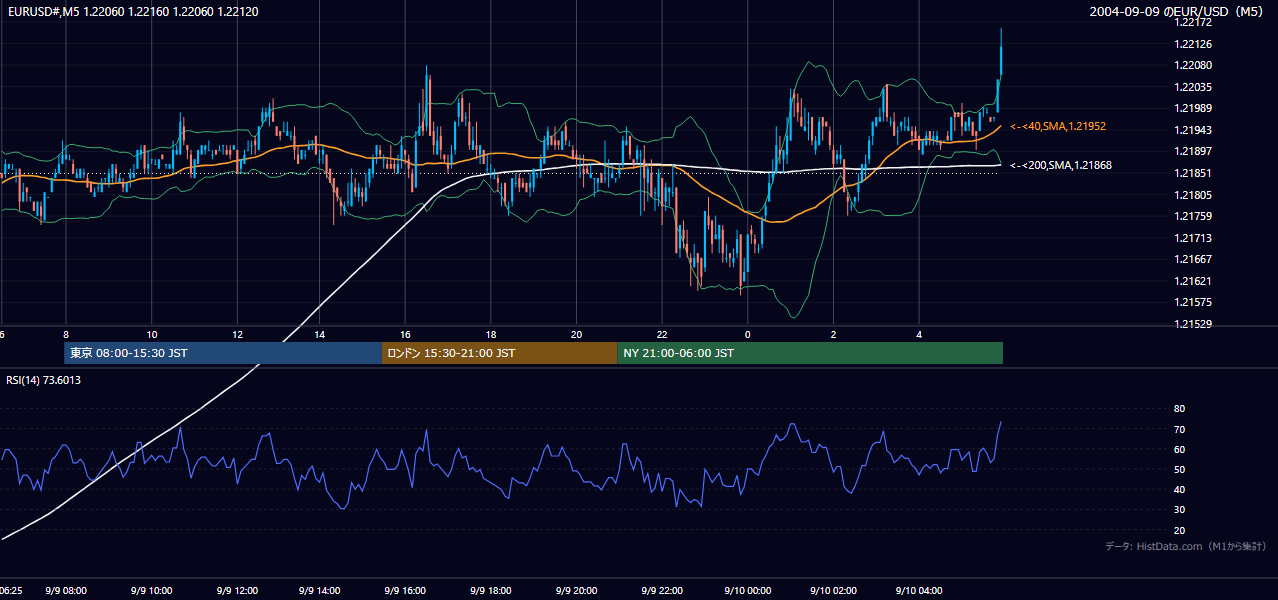Click hour label 8 under price chart
1278x600 pixels.
pyautogui.click(x=66, y=334)
